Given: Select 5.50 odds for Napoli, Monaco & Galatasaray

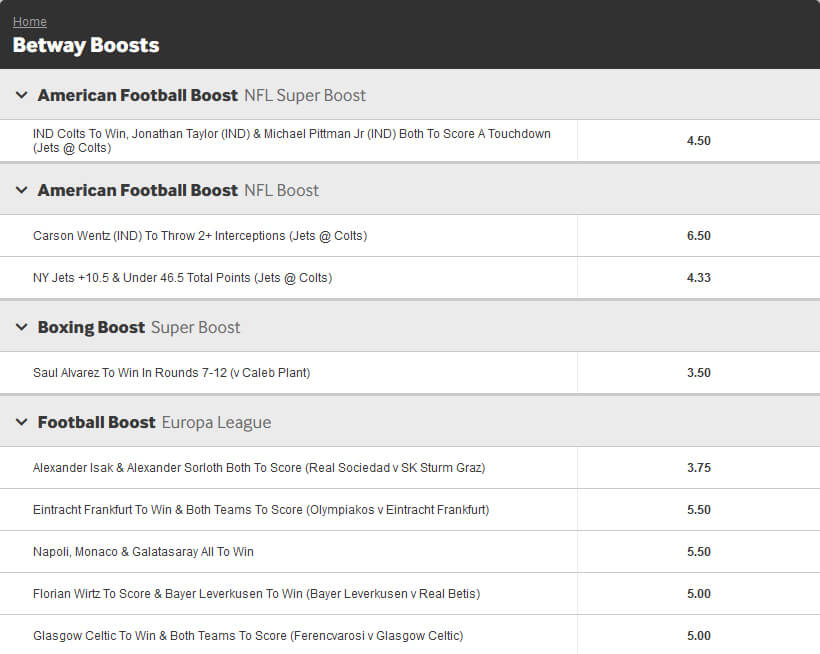Looking at the screenshot, I should click(699, 552).
